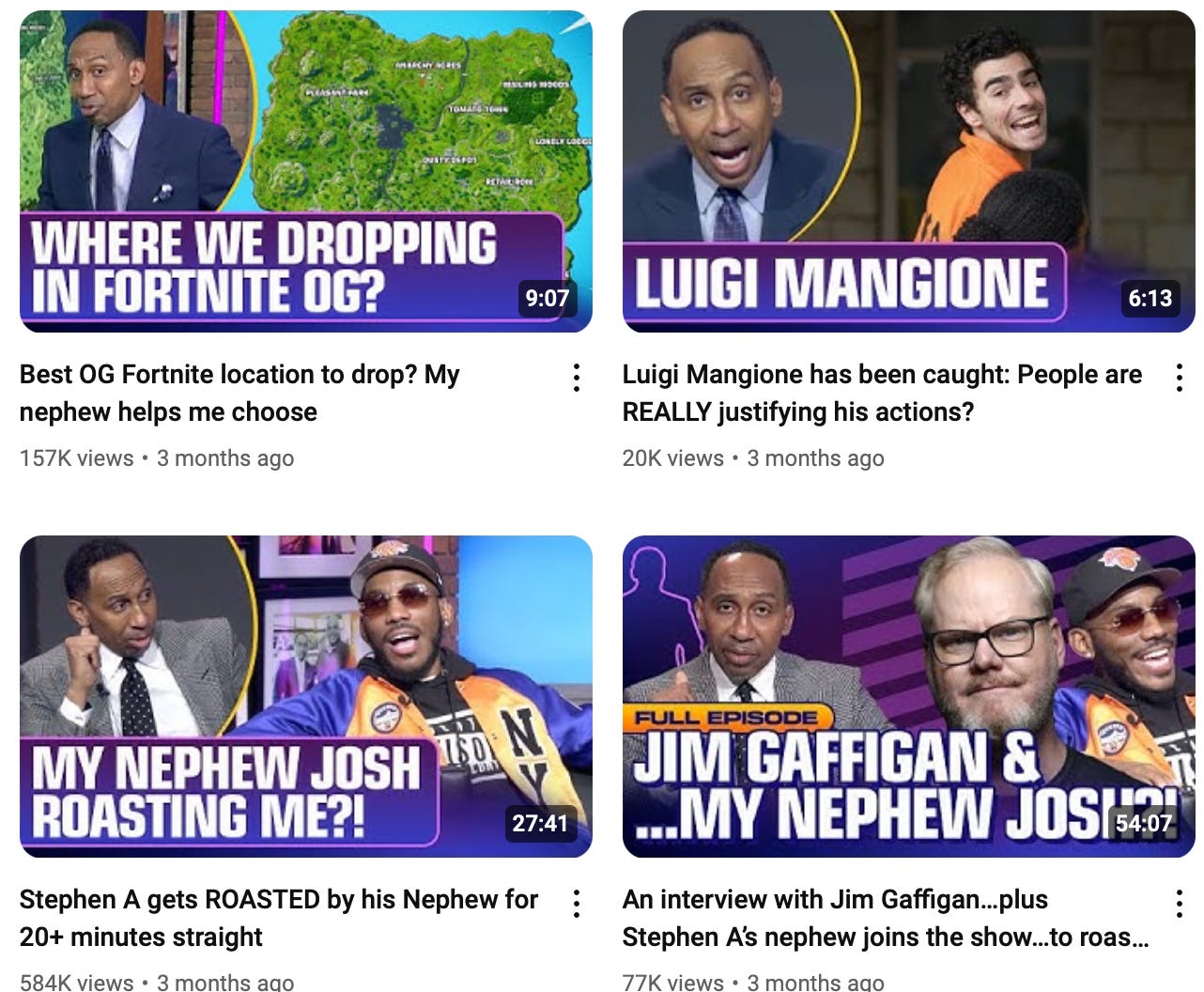Screen dimensions: 1204x992
Task: Click title "Best OG Fortnite location to drop?"
Action: coord(219,374)
